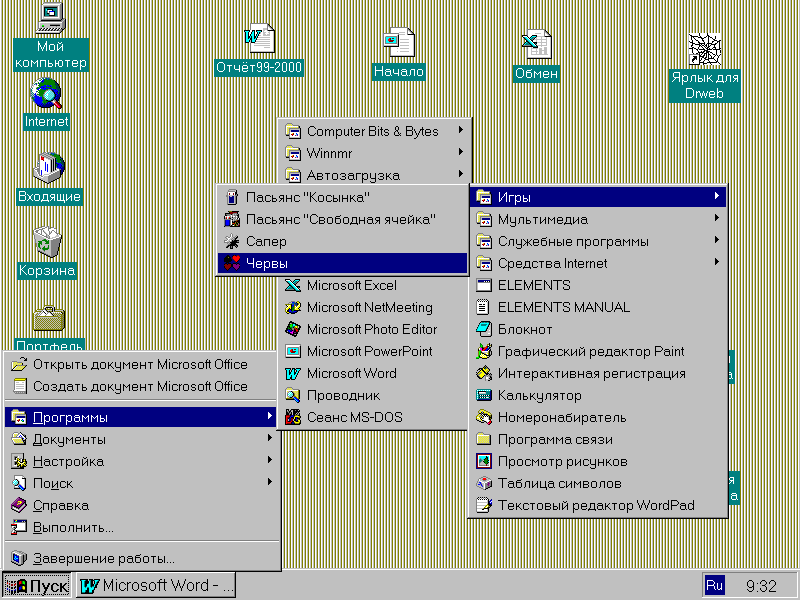800x600 pixels.
Task: Click the Текстовый редактор WordPad icon
Action: 484,505
